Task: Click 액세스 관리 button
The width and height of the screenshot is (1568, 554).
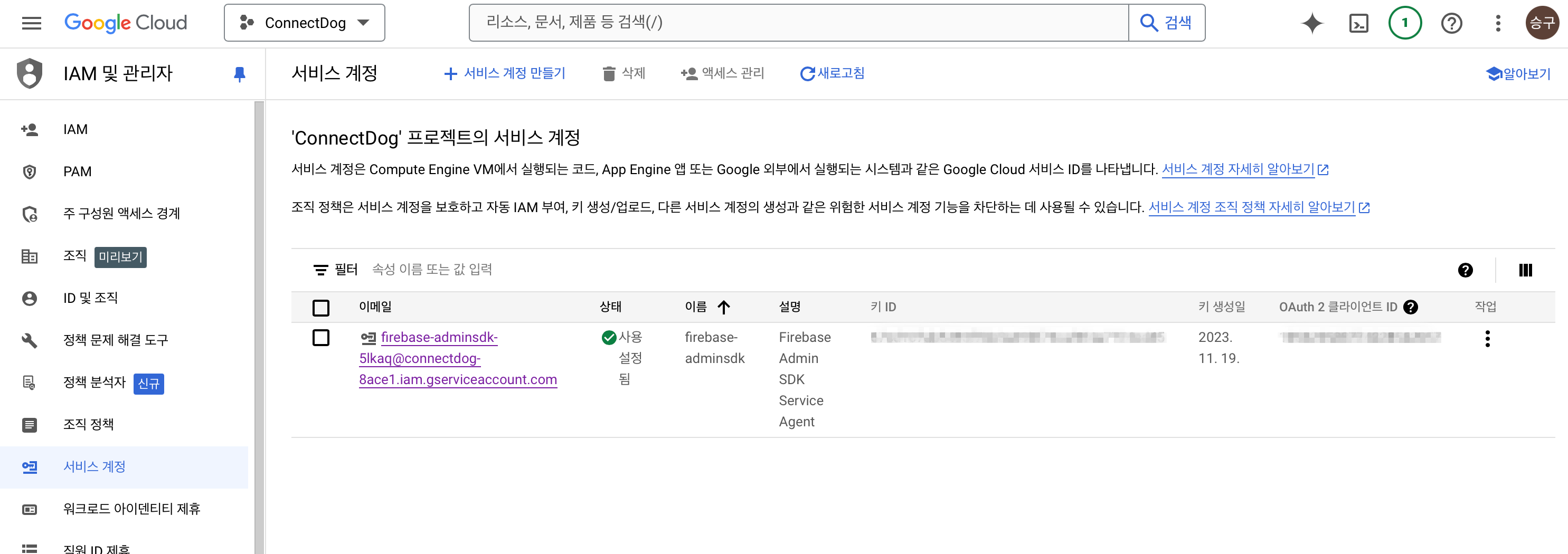Action: (722, 73)
